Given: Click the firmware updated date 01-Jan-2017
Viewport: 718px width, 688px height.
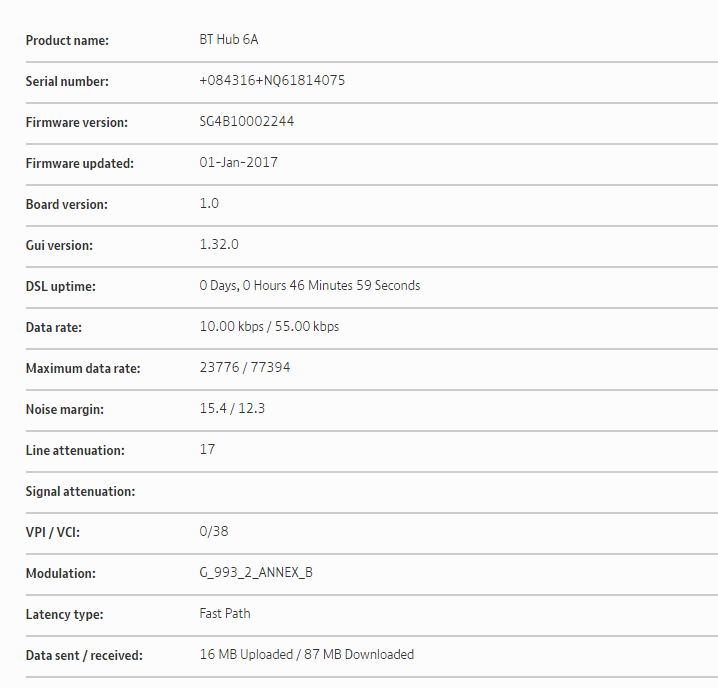Looking at the screenshot, I should [x=238, y=163].
